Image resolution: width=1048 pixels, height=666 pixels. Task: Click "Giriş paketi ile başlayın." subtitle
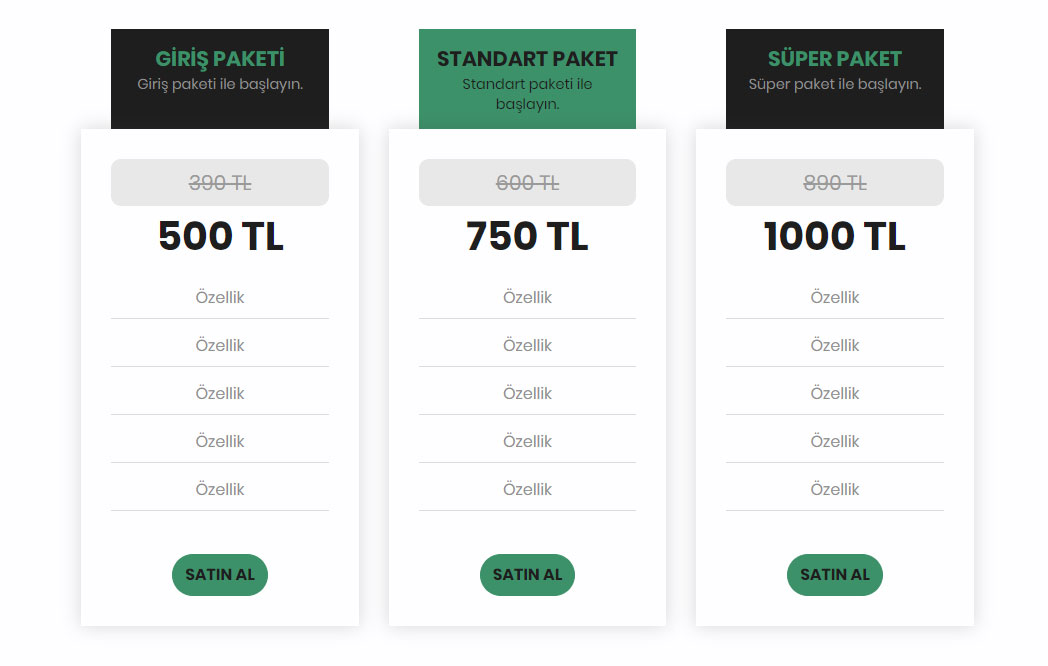point(220,84)
